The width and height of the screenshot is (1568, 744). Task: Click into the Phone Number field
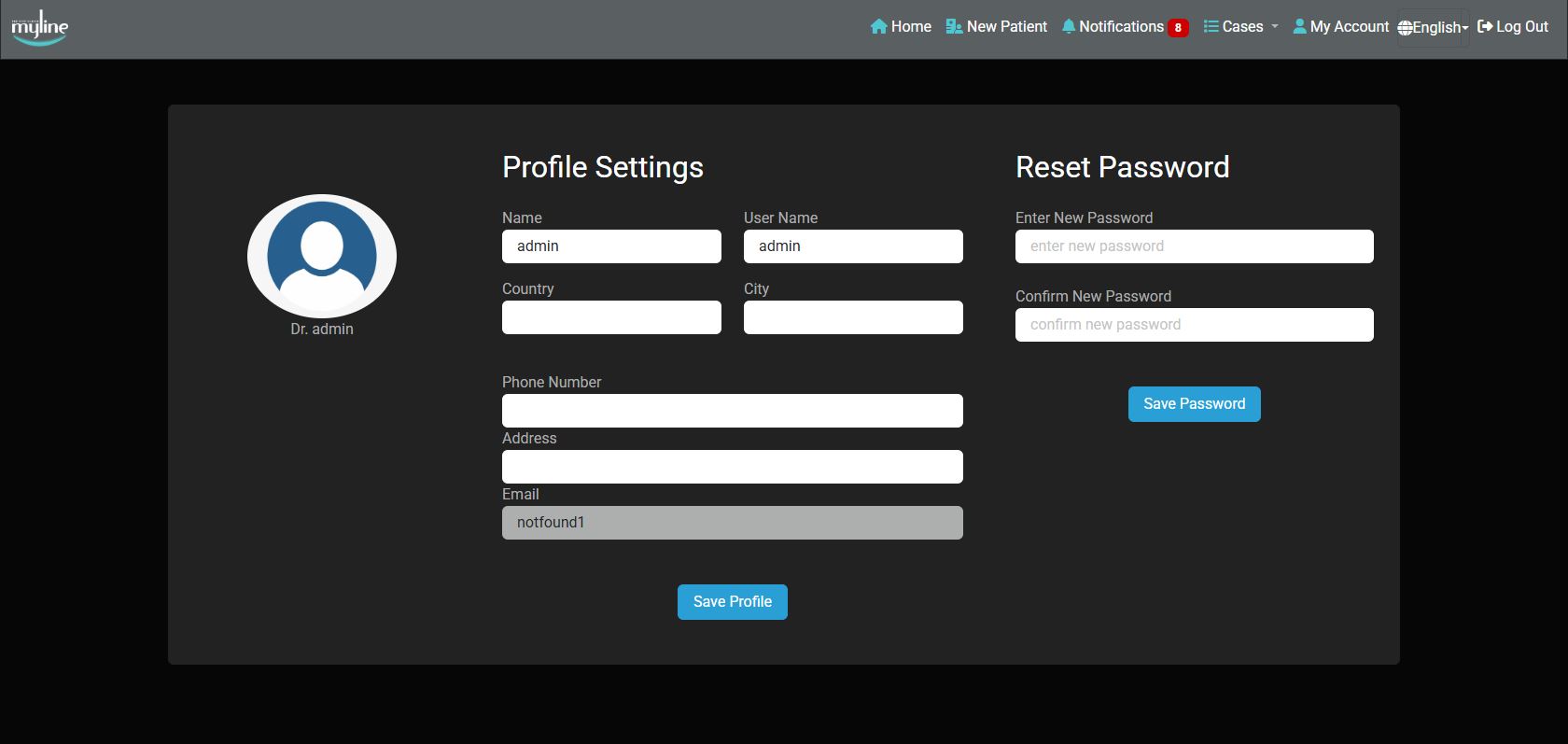pyautogui.click(x=732, y=411)
